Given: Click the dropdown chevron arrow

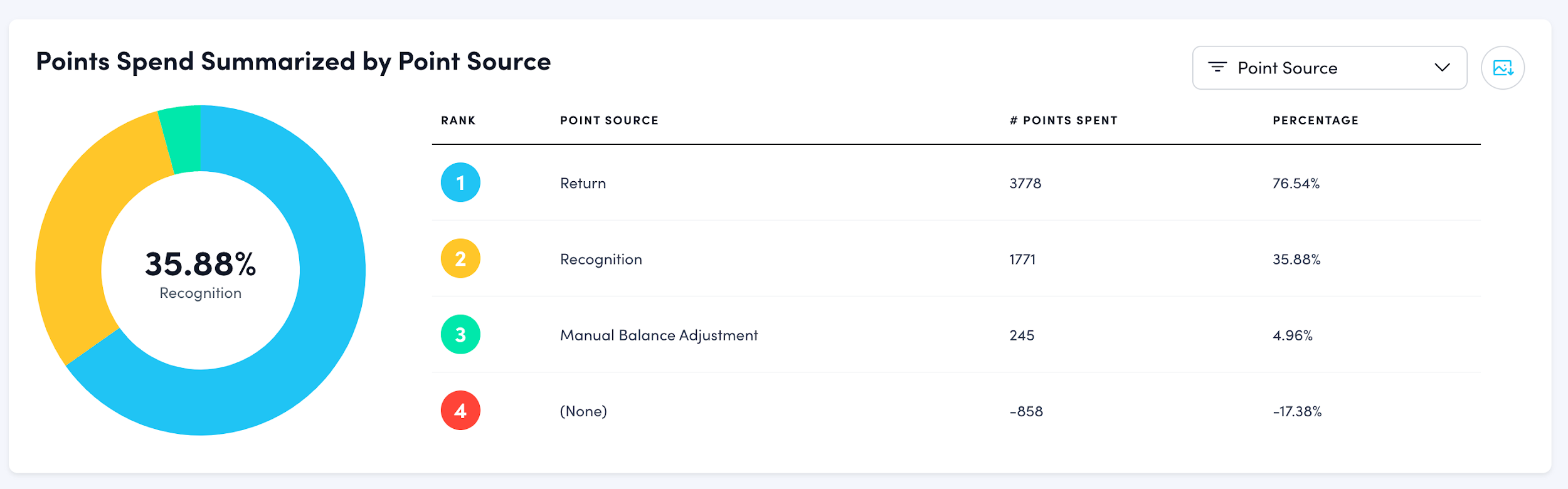Looking at the screenshot, I should click(x=1442, y=68).
